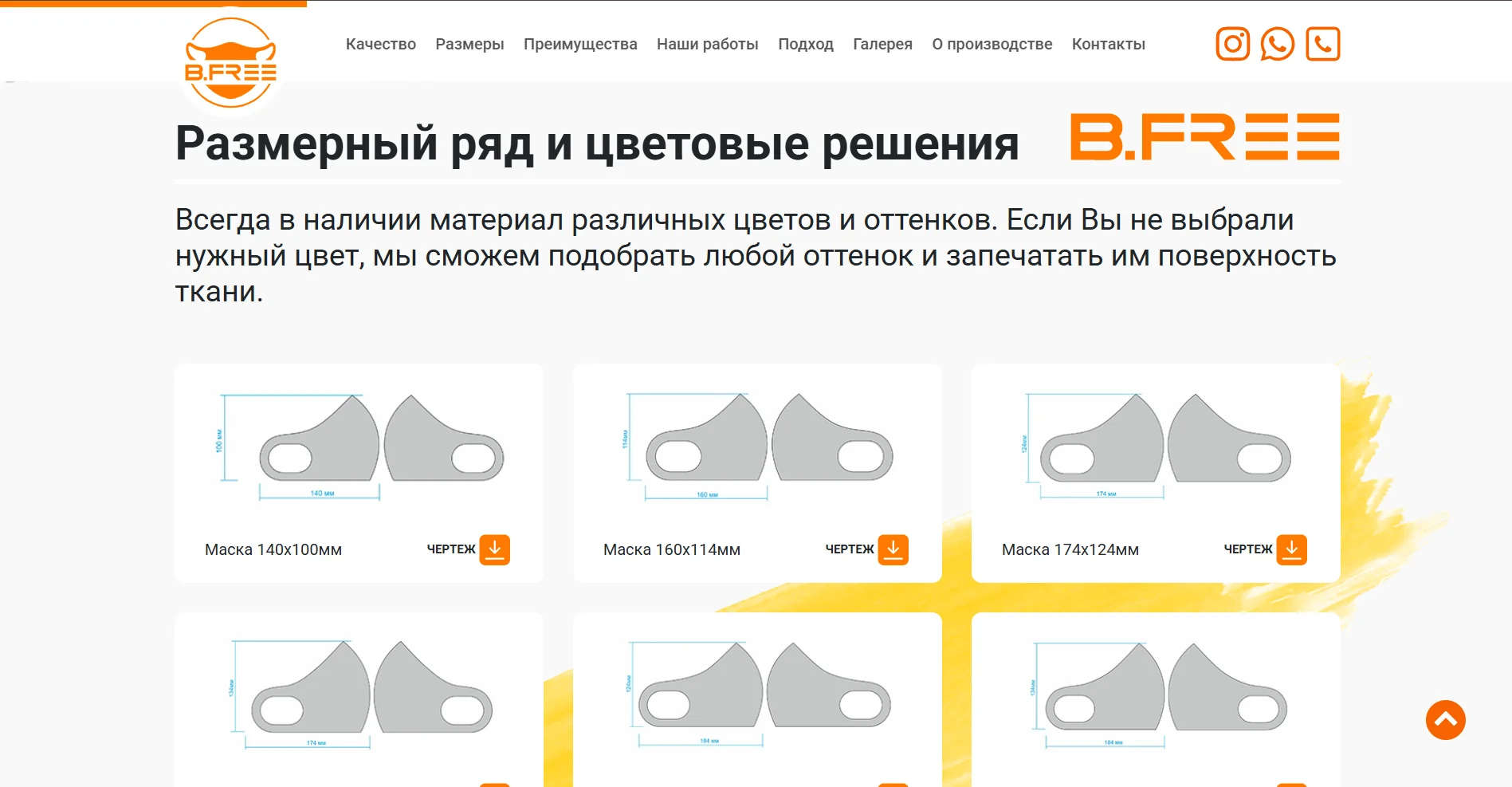Click ЧЕРТЕЖ link for the 140х100мм mask
Screen dimensions: 1512x787
pyautogui.click(x=451, y=549)
